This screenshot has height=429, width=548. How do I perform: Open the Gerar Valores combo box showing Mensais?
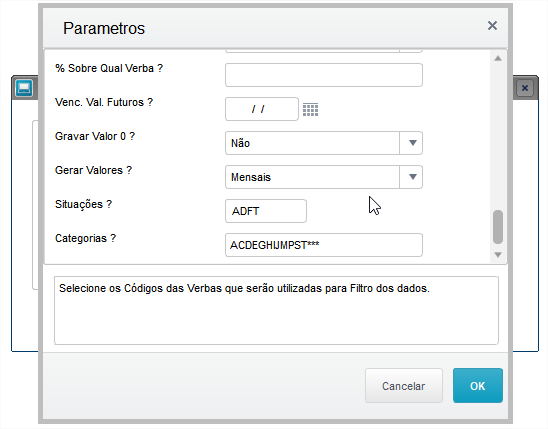coord(324,177)
